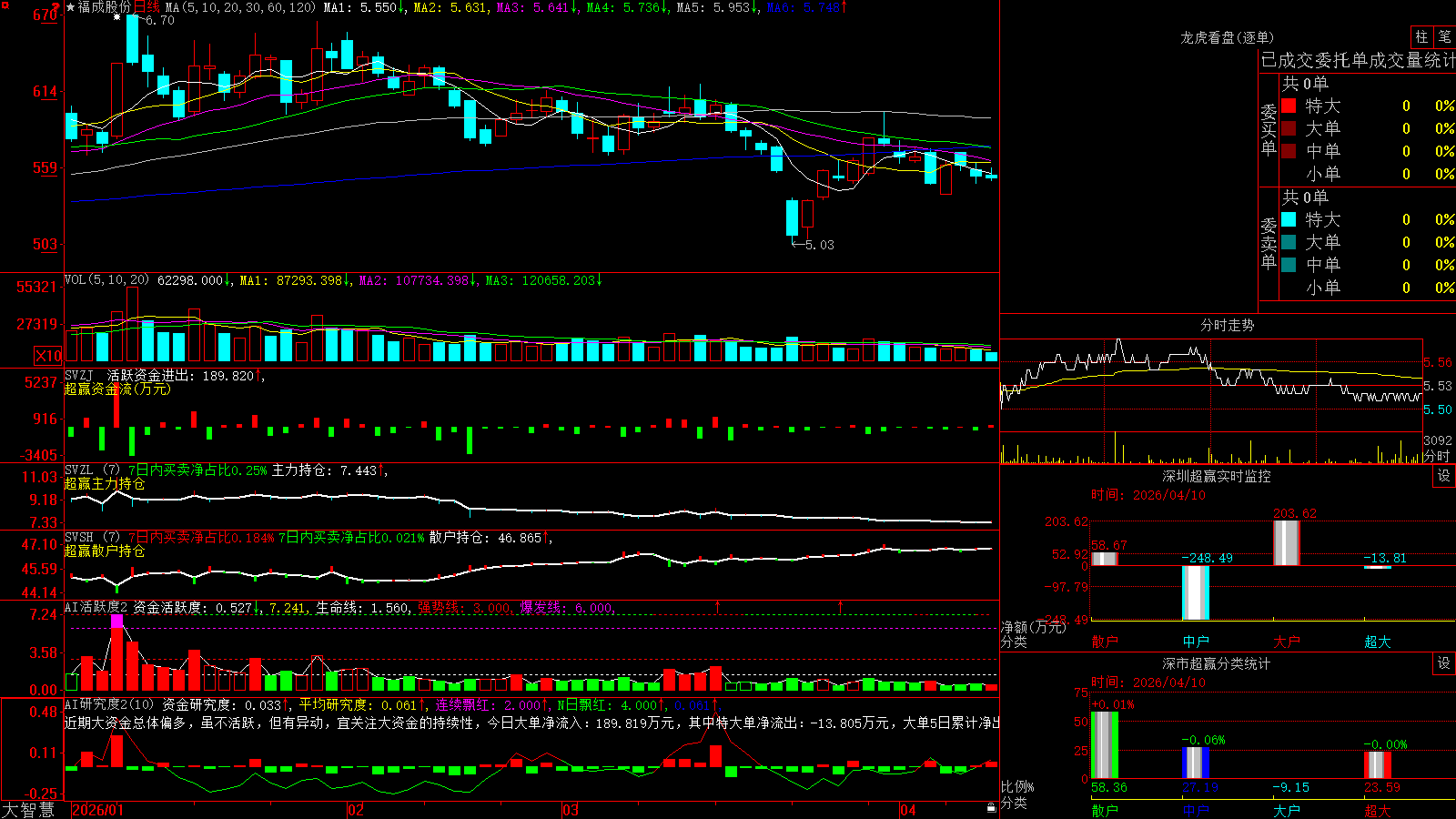Click the magenta bar atop AI活跃度2 peak
Viewport: 1456px width, 819px height.
pos(116,621)
